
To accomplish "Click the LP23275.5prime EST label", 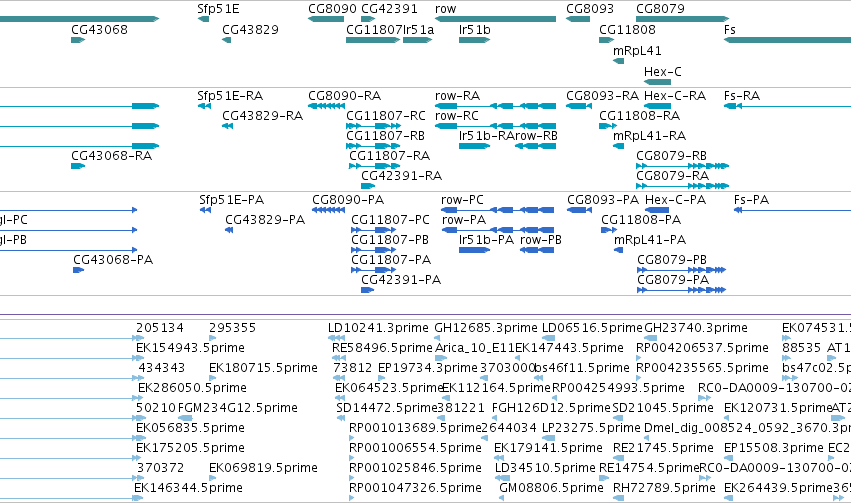I will tap(592, 429).
